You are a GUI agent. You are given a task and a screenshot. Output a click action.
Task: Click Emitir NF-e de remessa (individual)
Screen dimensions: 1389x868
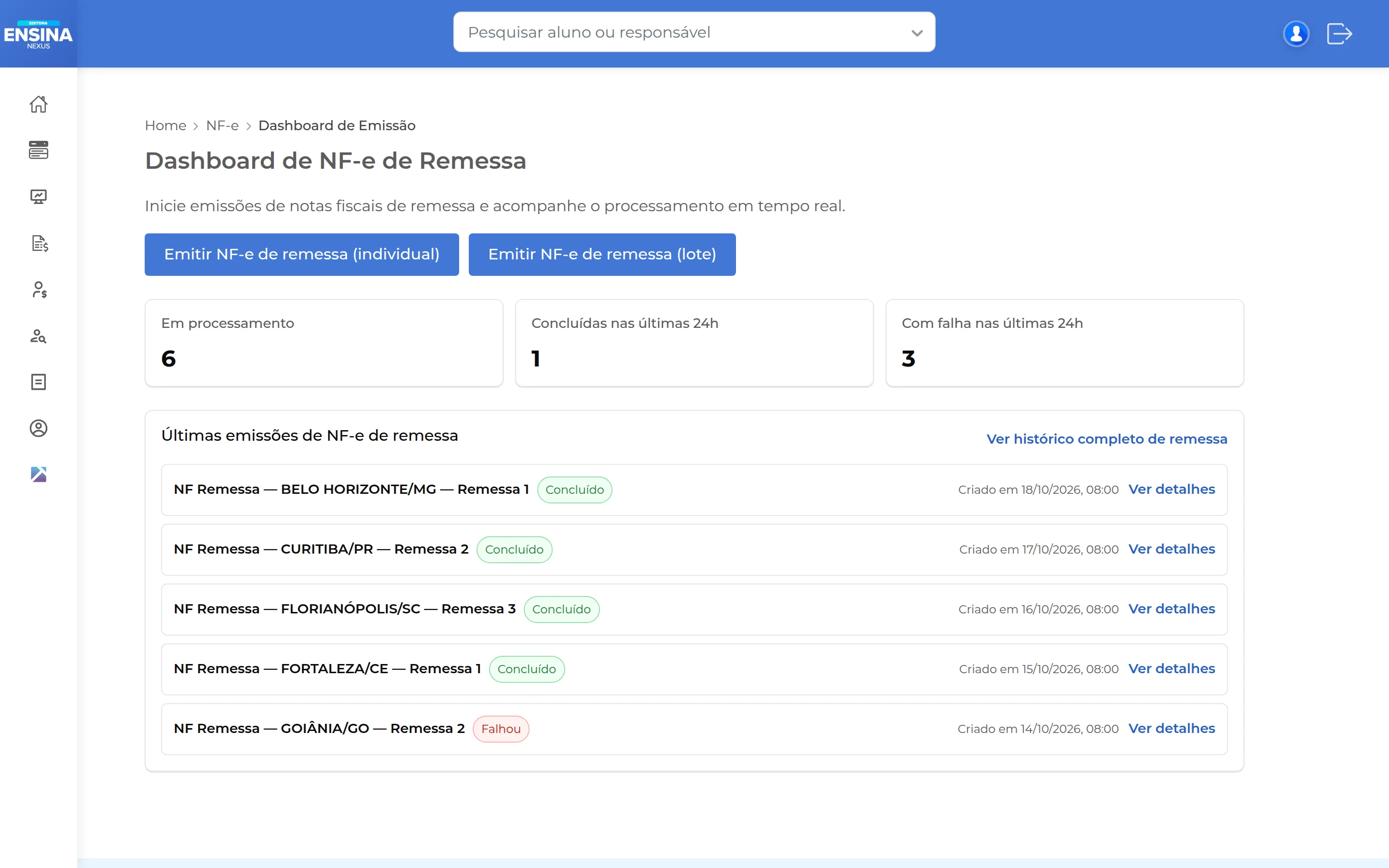(x=302, y=254)
